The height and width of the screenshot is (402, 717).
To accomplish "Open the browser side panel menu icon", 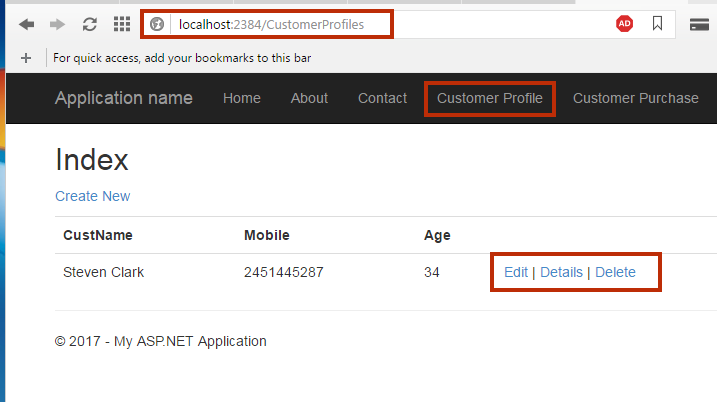I will 699,24.
